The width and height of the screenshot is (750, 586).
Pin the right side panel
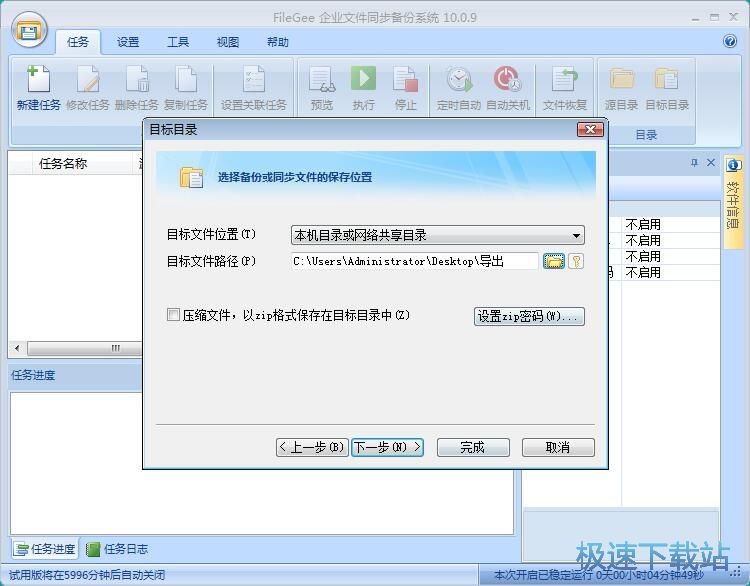point(695,163)
